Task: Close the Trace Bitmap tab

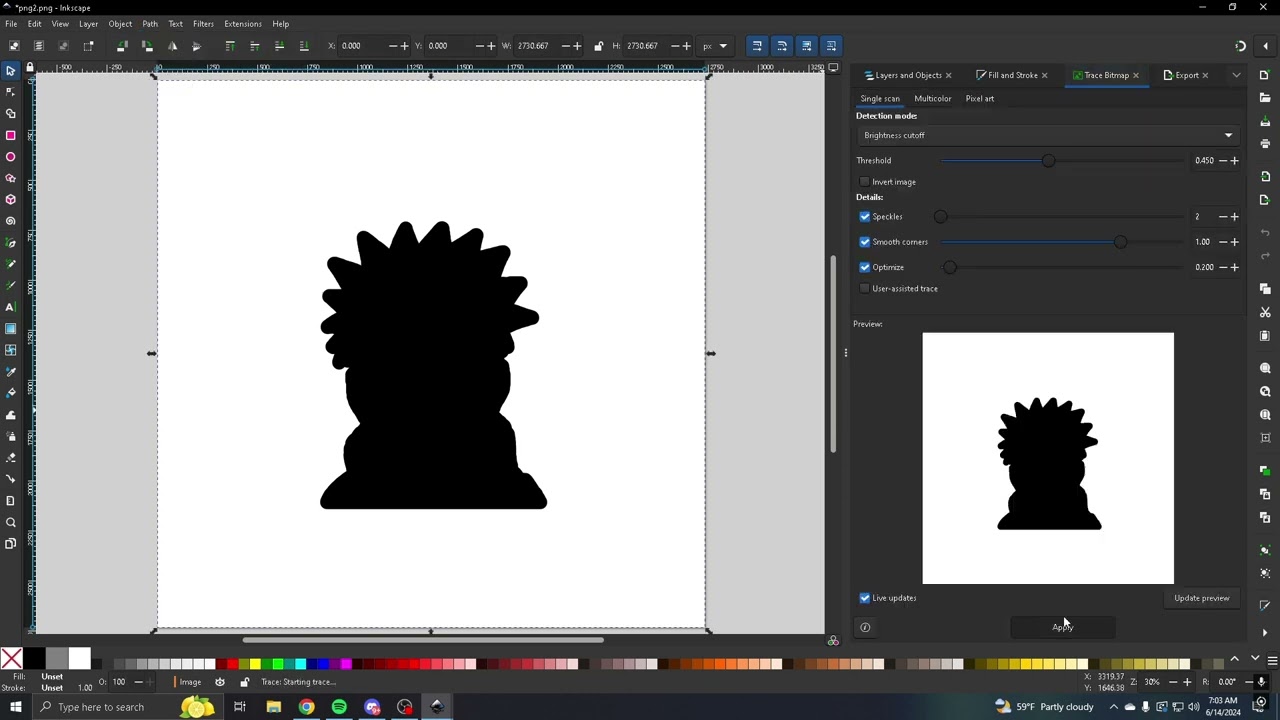Action: point(1135,75)
